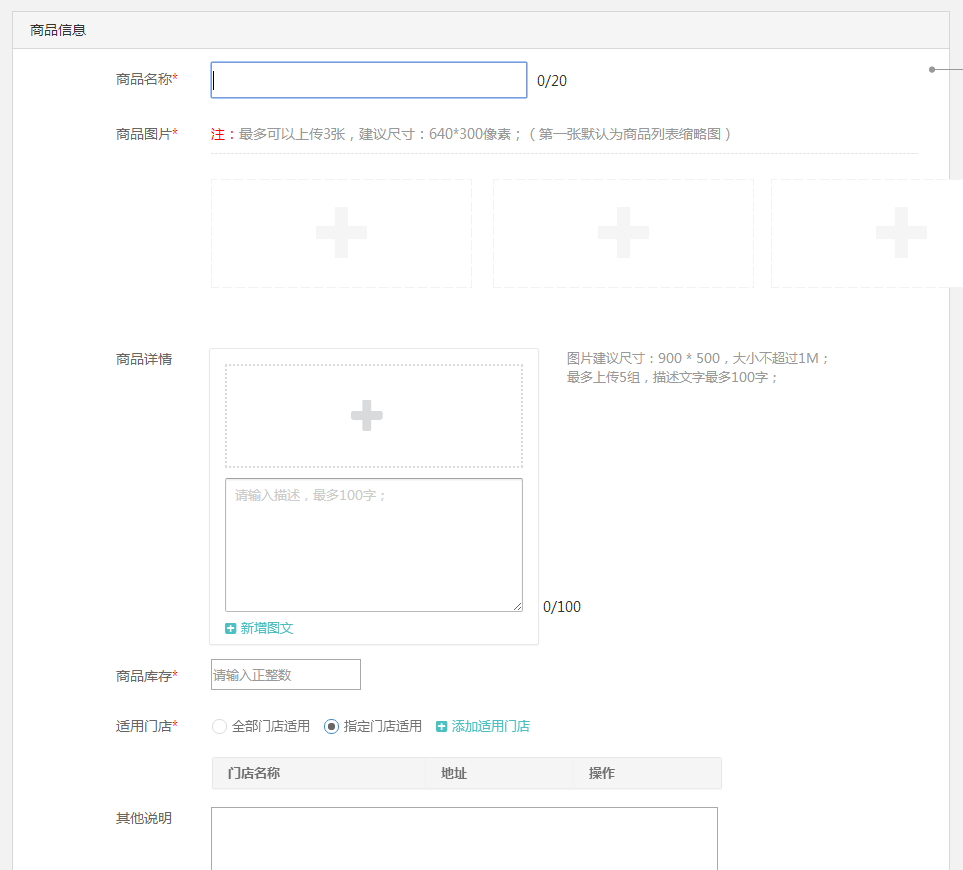The height and width of the screenshot is (870, 963).
Task: Select the 全部门店适用 radio button
Action: point(220,727)
